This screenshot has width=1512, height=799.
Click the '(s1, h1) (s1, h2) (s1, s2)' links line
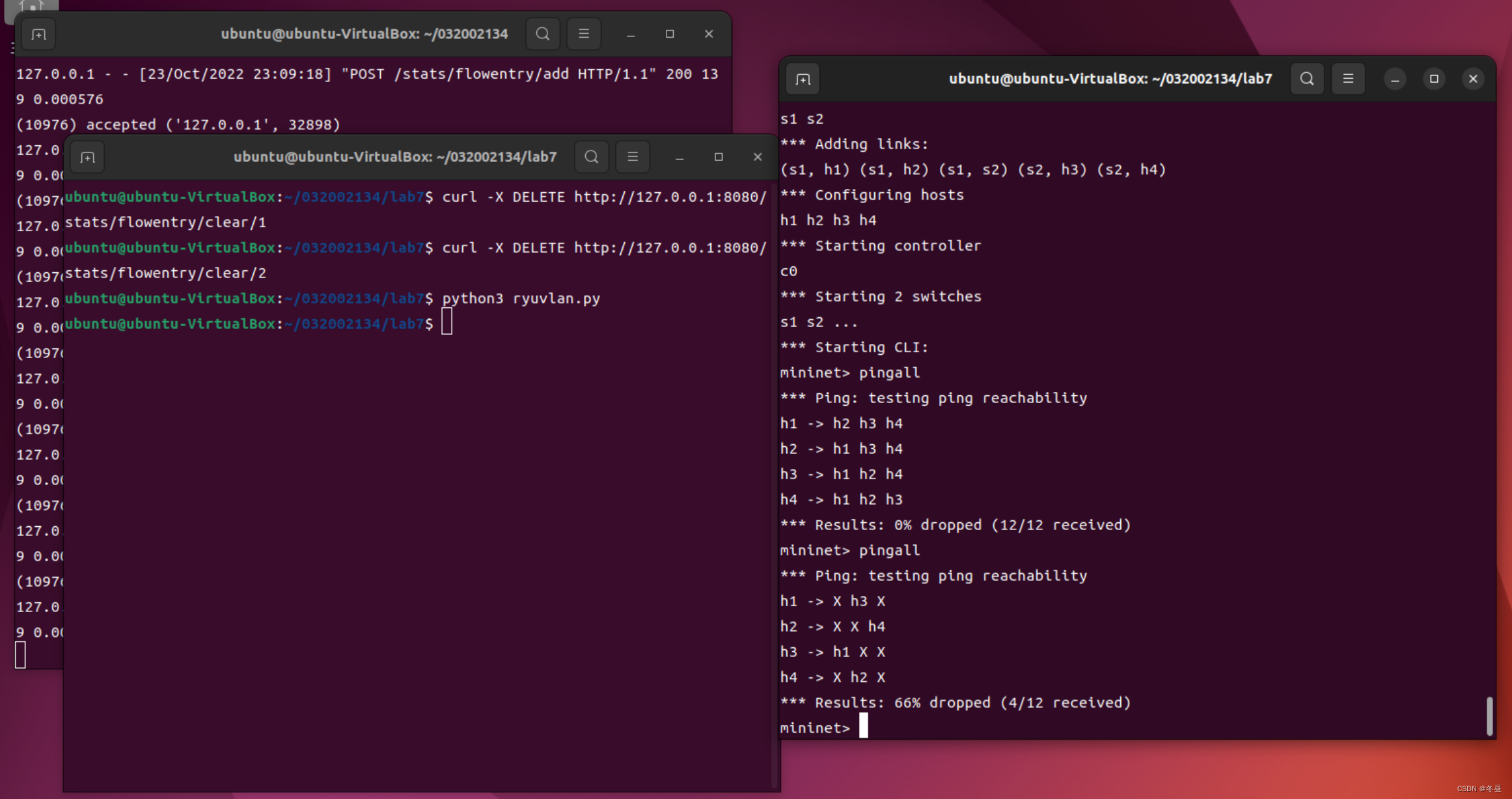[x=973, y=169]
